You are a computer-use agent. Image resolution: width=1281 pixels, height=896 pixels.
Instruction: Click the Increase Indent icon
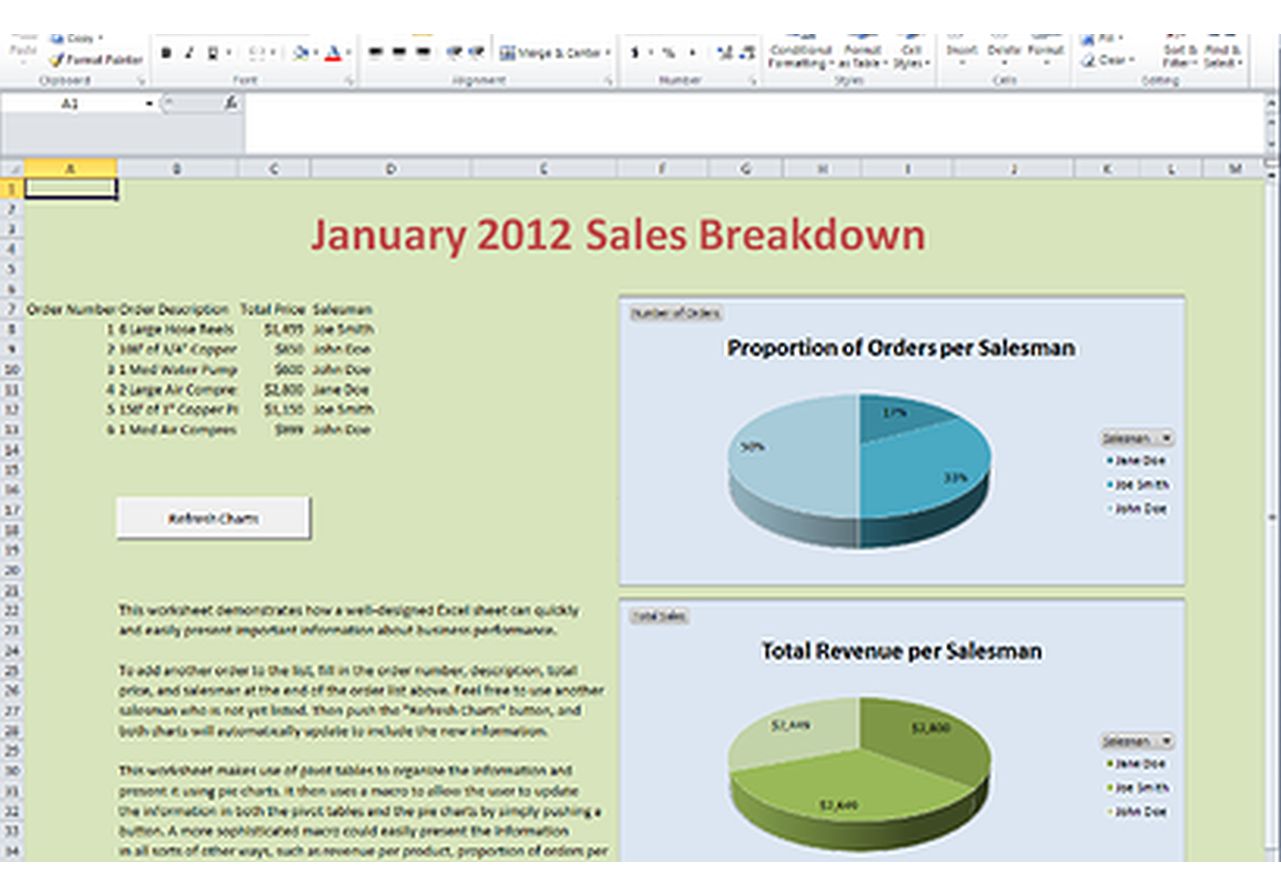point(477,53)
